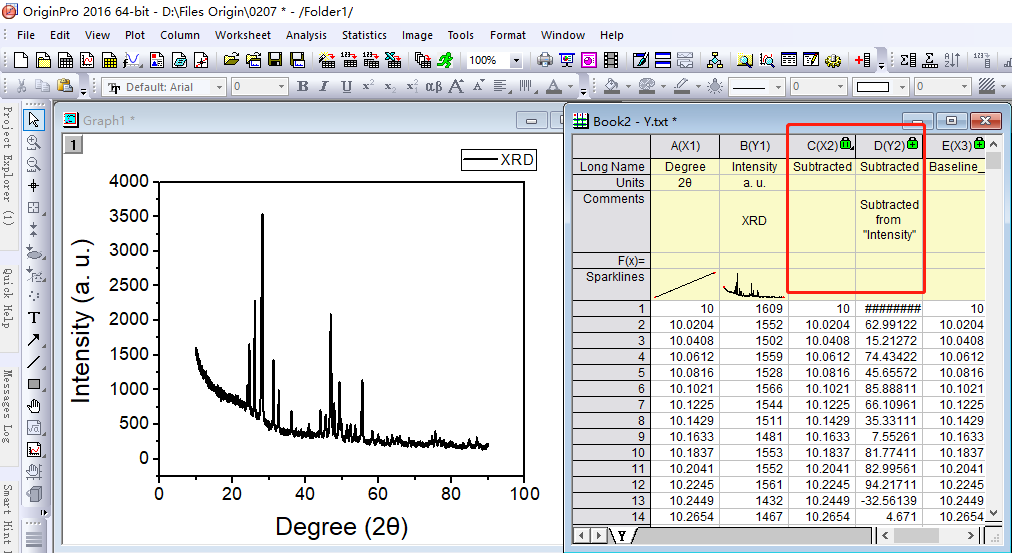
Task: Open the Statistics menu
Action: 364,35
